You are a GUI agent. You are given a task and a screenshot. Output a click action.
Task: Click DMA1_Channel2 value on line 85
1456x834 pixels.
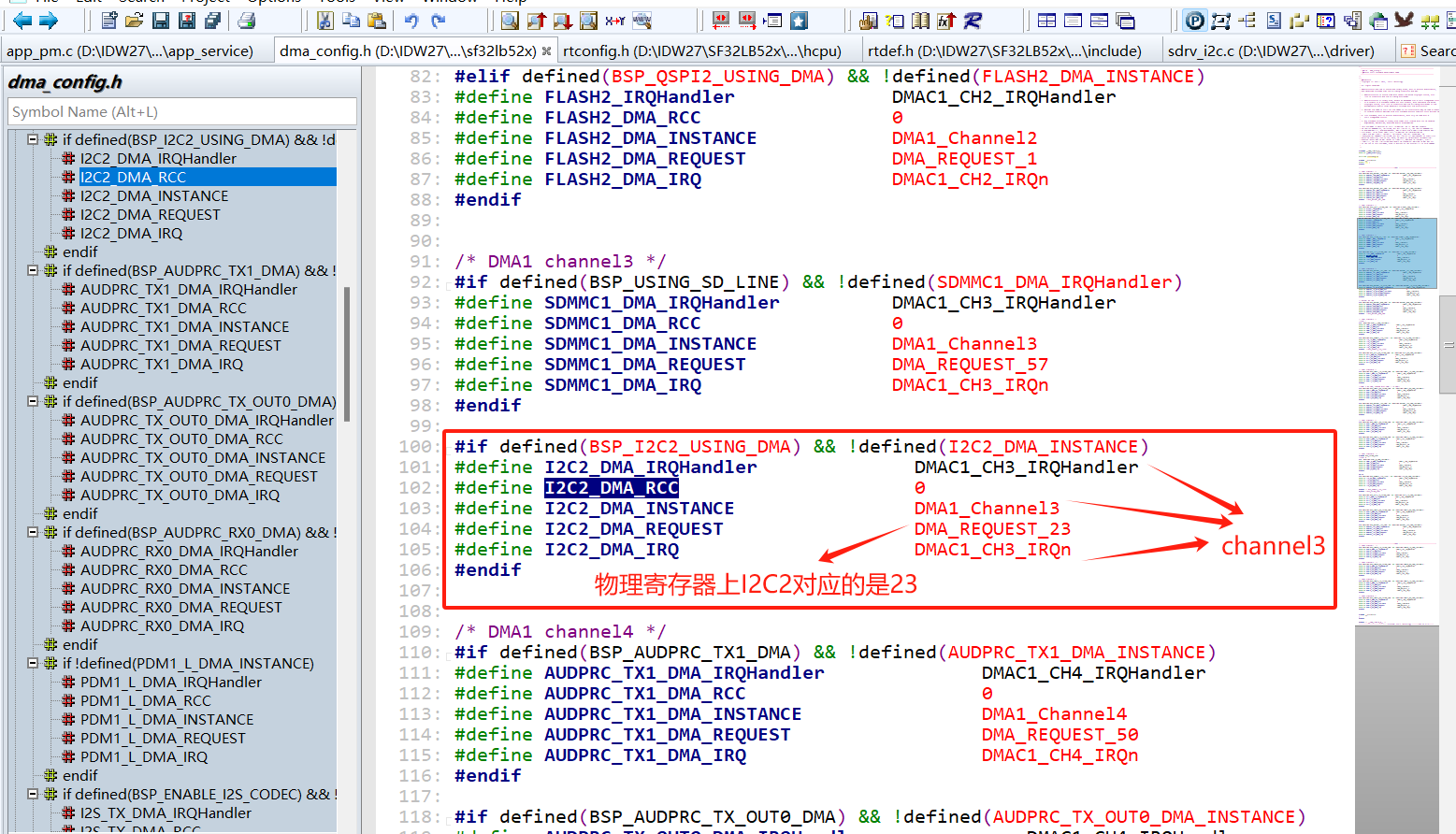pyautogui.click(x=964, y=137)
